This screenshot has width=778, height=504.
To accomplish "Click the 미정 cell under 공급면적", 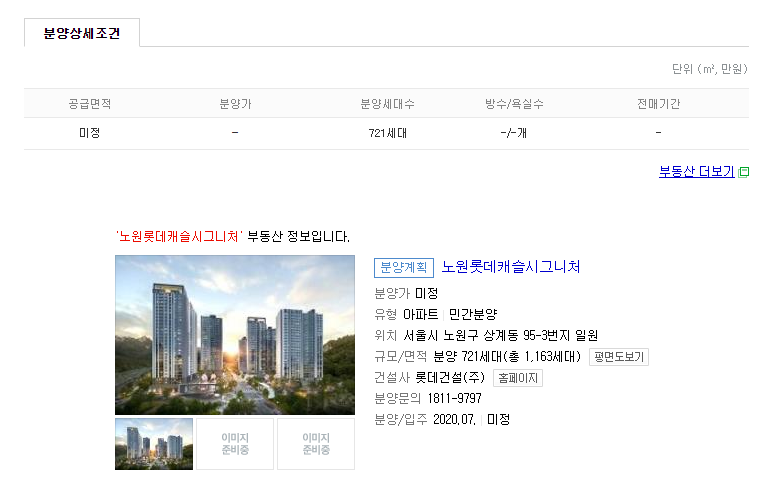I will (89, 133).
